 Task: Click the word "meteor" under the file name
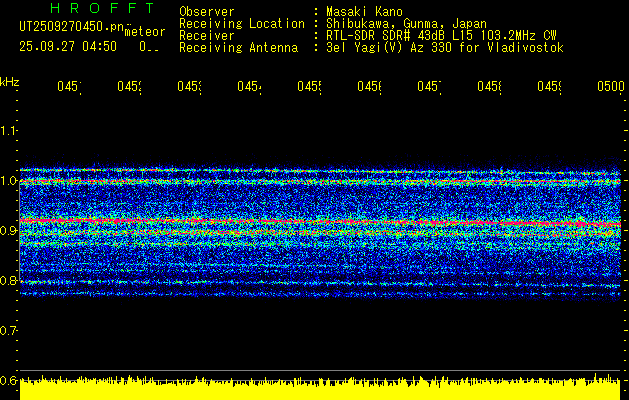coord(145,32)
